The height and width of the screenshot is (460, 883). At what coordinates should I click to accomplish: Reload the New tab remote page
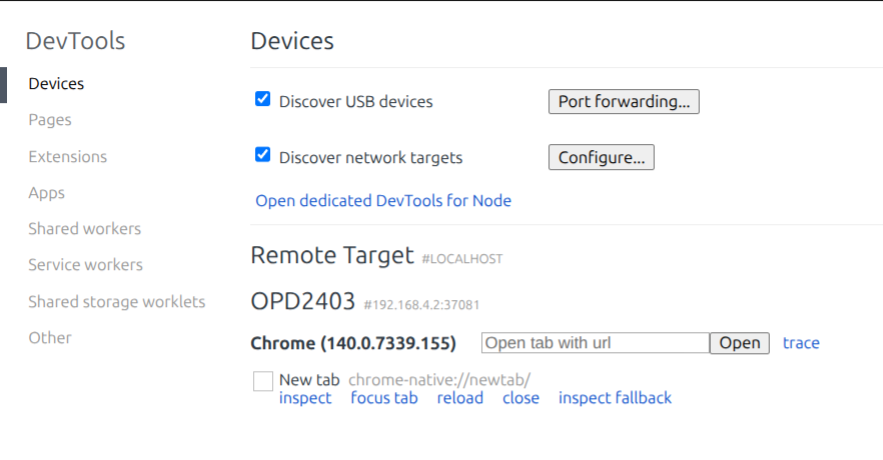(460, 398)
